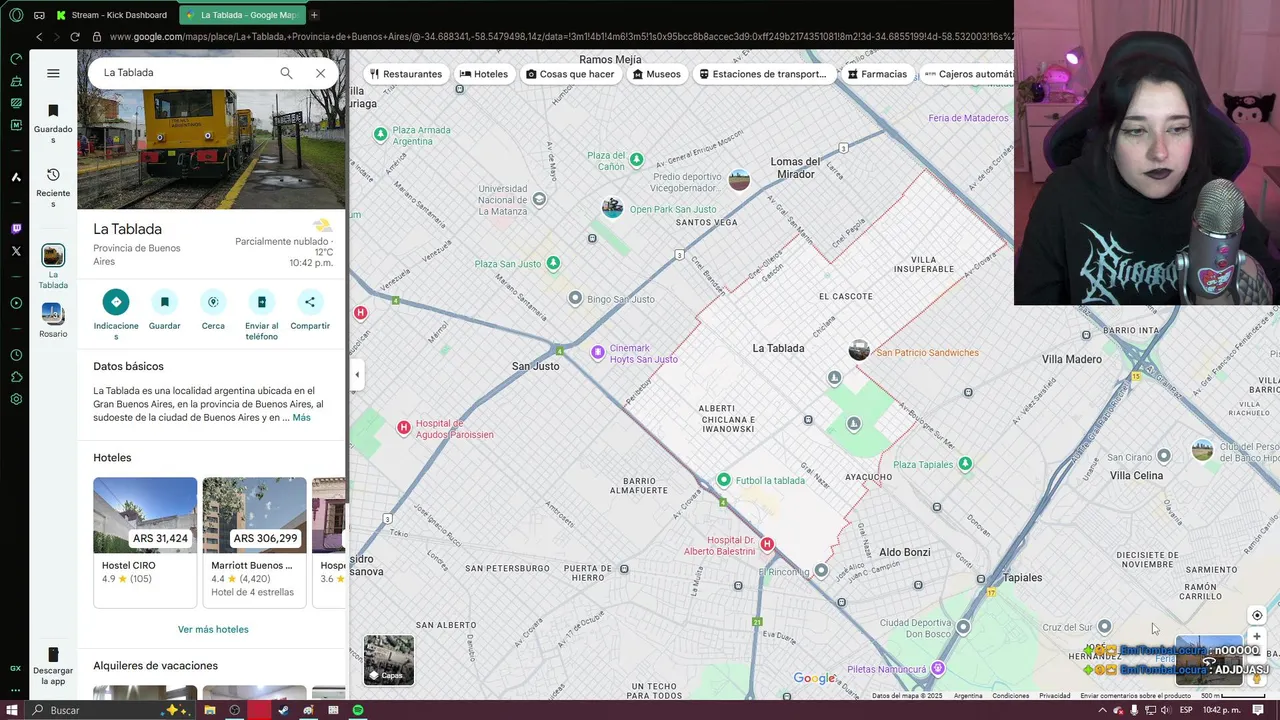Click the search magnifier icon
Viewport: 1280px width, 720px height.
286,73
